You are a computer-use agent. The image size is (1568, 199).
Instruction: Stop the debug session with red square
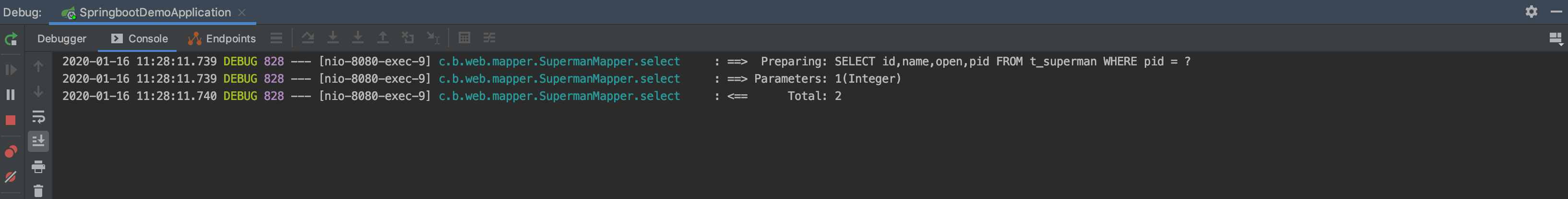pyautogui.click(x=11, y=120)
